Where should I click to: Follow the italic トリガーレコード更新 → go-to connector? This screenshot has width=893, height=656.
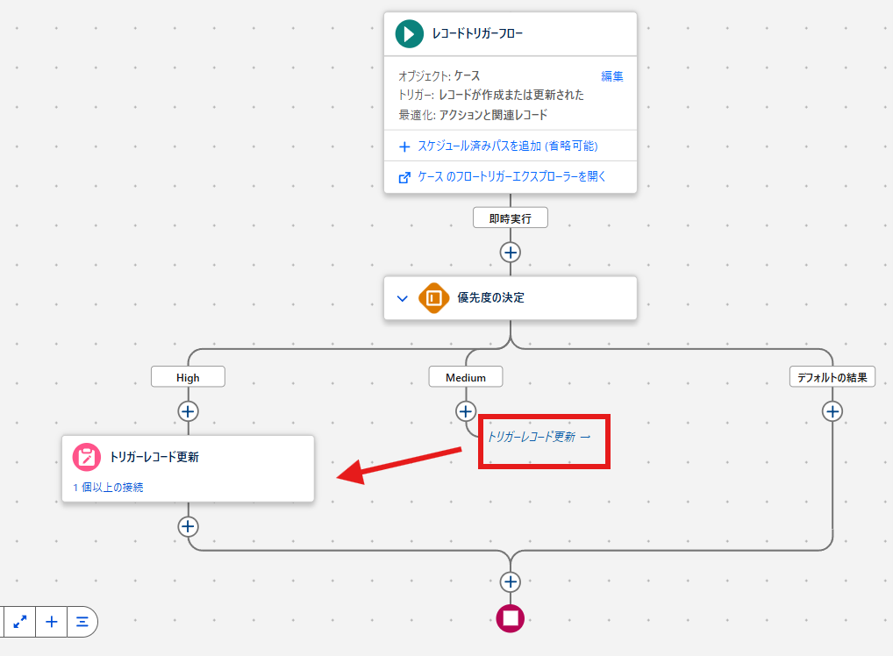(539, 437)
